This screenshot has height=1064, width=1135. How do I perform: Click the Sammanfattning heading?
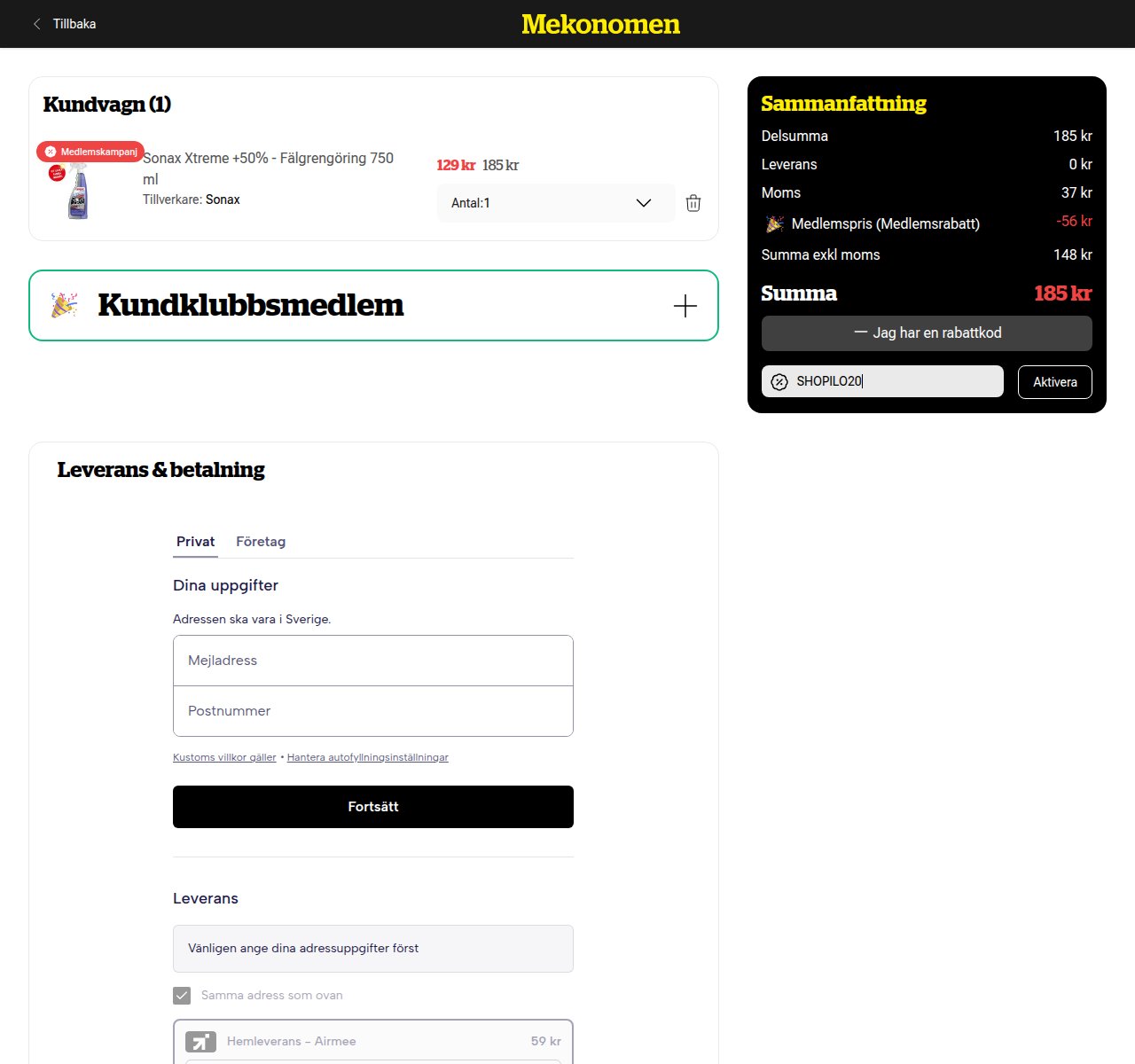(843, 104)
